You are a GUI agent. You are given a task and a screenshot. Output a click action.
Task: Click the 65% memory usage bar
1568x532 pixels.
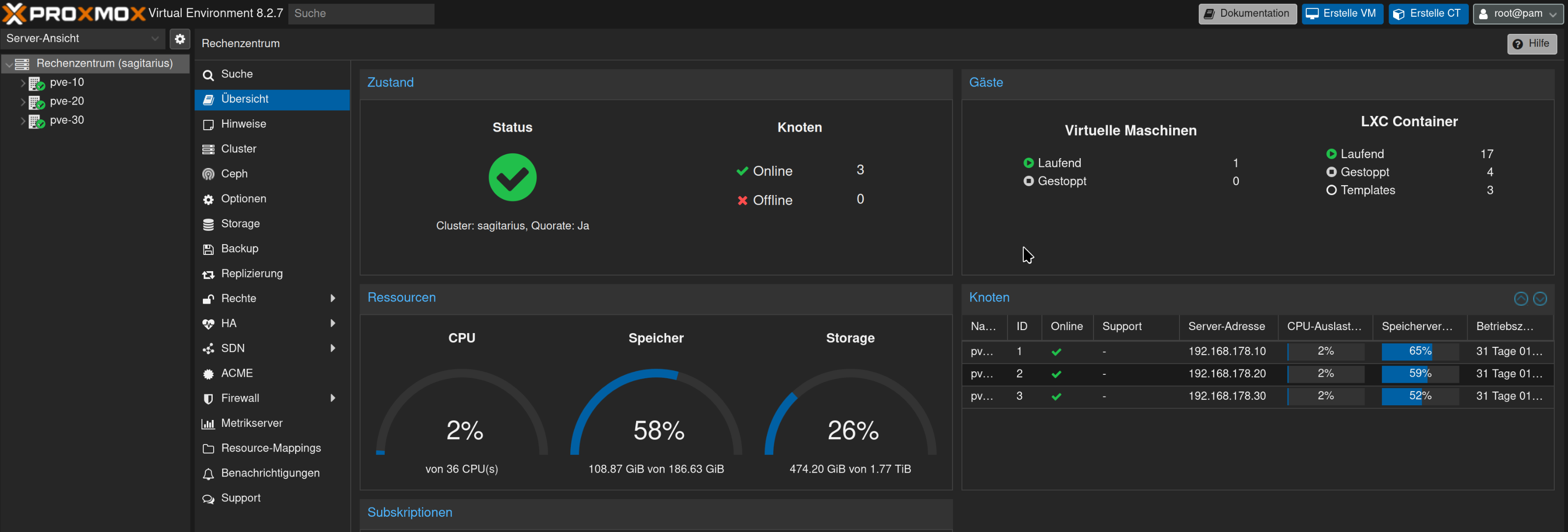click(x=1420, y=351)
